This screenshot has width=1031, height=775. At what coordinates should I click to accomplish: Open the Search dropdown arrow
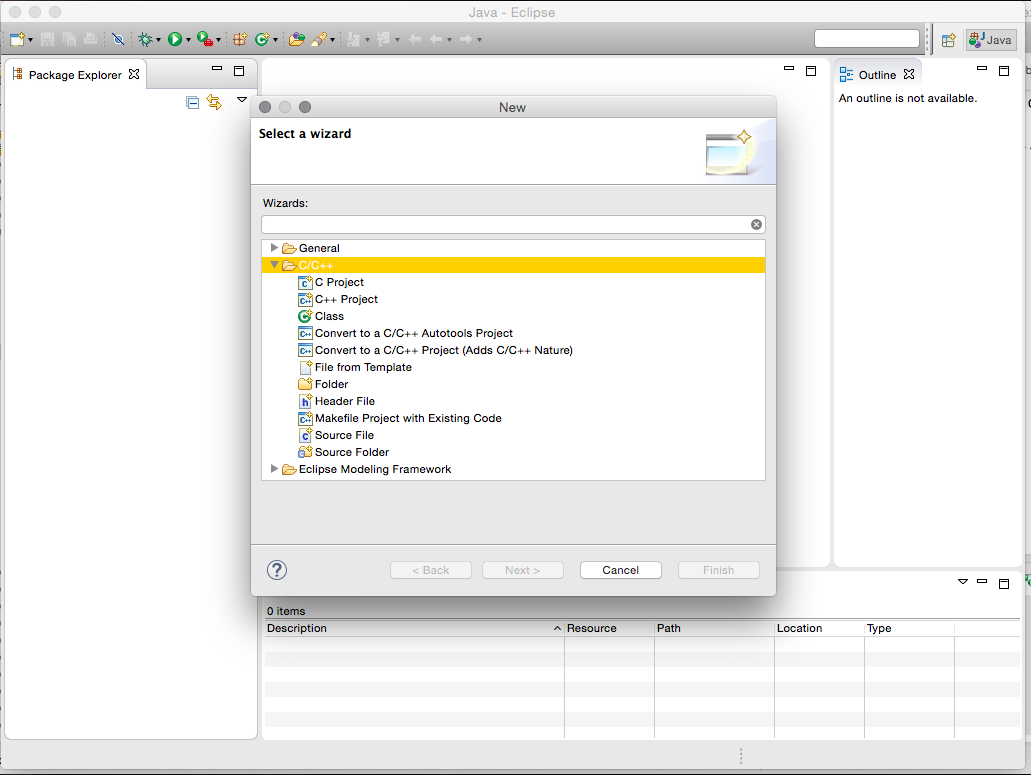click(x=332, y=40)
